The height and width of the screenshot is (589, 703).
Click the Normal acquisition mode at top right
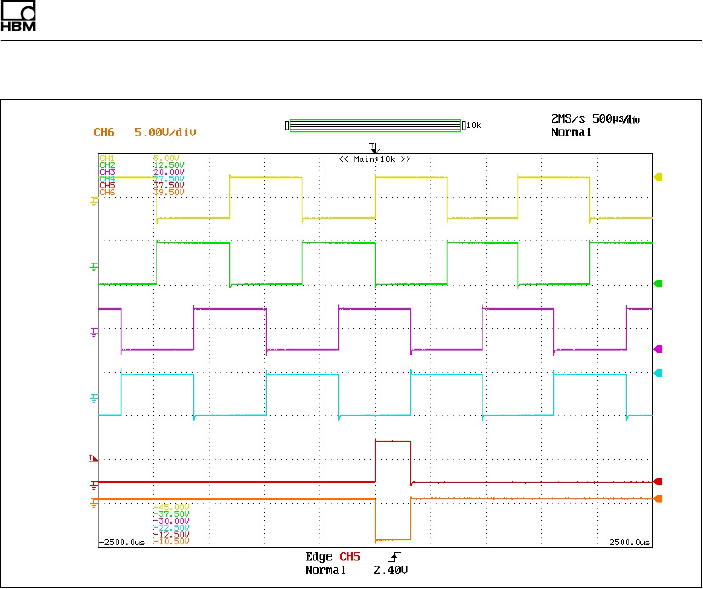[571, 132]
